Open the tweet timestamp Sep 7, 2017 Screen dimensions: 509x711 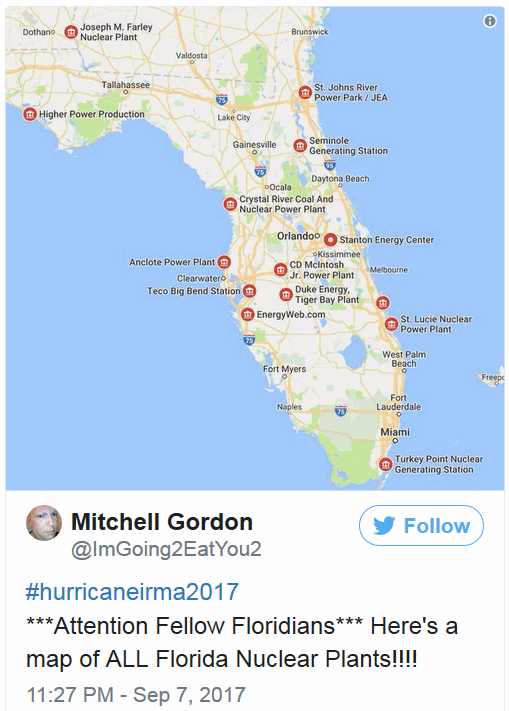[136, 695]
